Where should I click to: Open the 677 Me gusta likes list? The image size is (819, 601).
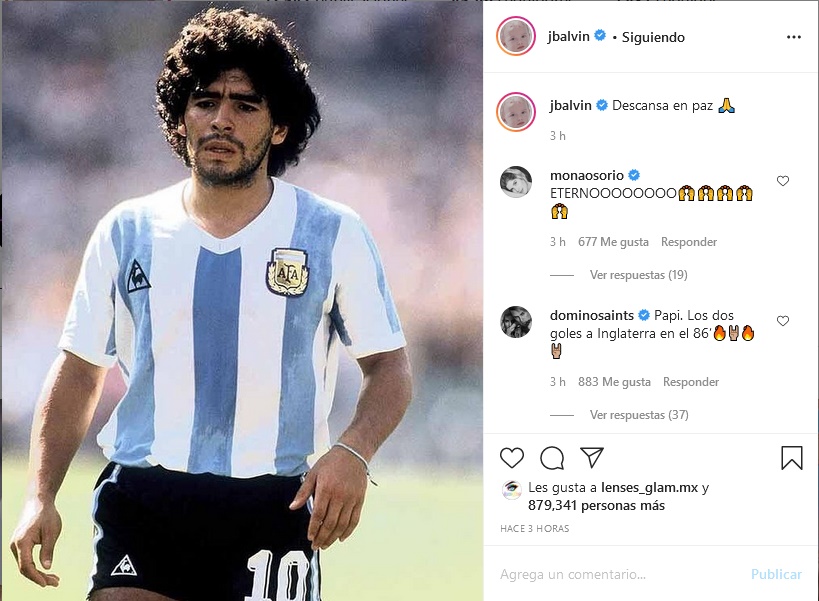(613, 242)
